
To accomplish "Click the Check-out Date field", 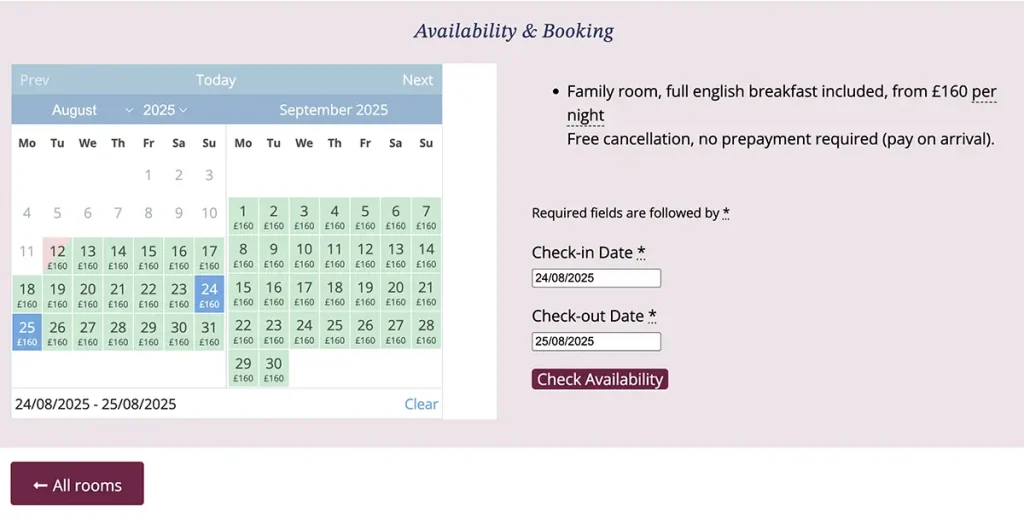I will (596, 341).
